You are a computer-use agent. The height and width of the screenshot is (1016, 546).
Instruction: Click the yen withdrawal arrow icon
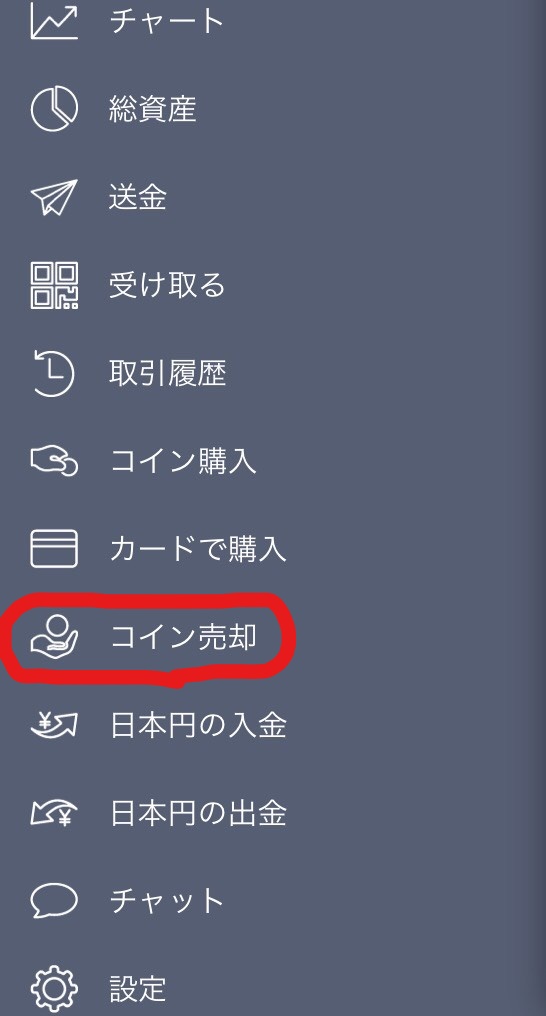tap(54, 813)
